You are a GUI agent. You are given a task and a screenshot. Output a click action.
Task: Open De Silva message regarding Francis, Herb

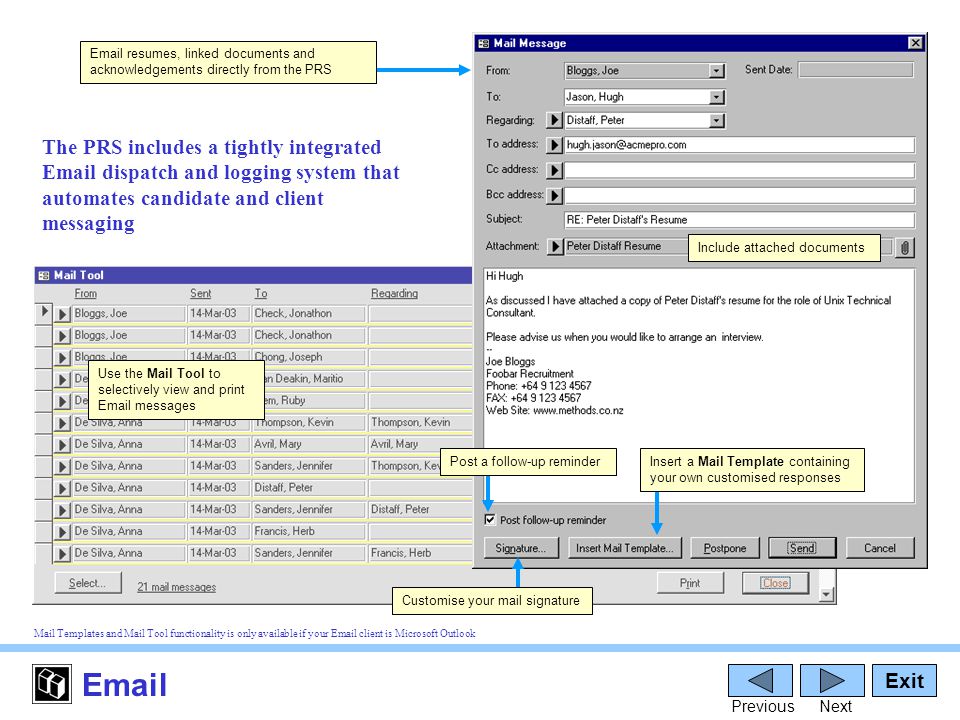click(62, 554)
